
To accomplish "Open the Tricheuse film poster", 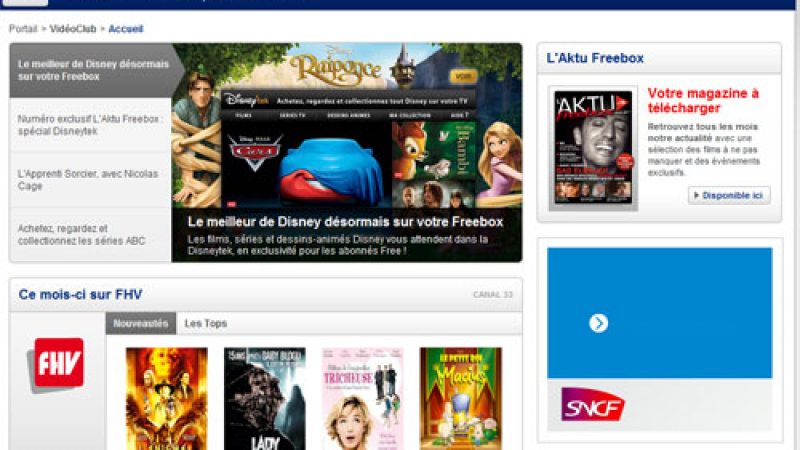I will tap(363, 399).
